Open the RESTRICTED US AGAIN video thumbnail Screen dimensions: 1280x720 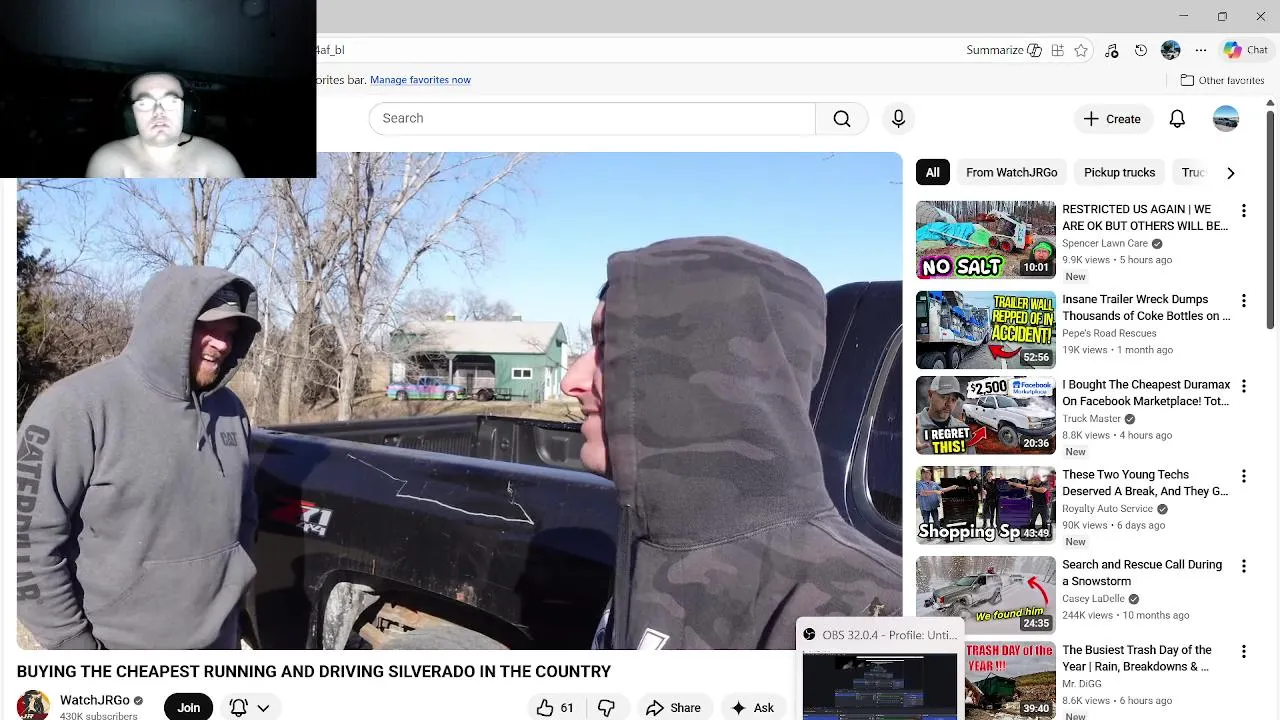click(x=986, y=240)
